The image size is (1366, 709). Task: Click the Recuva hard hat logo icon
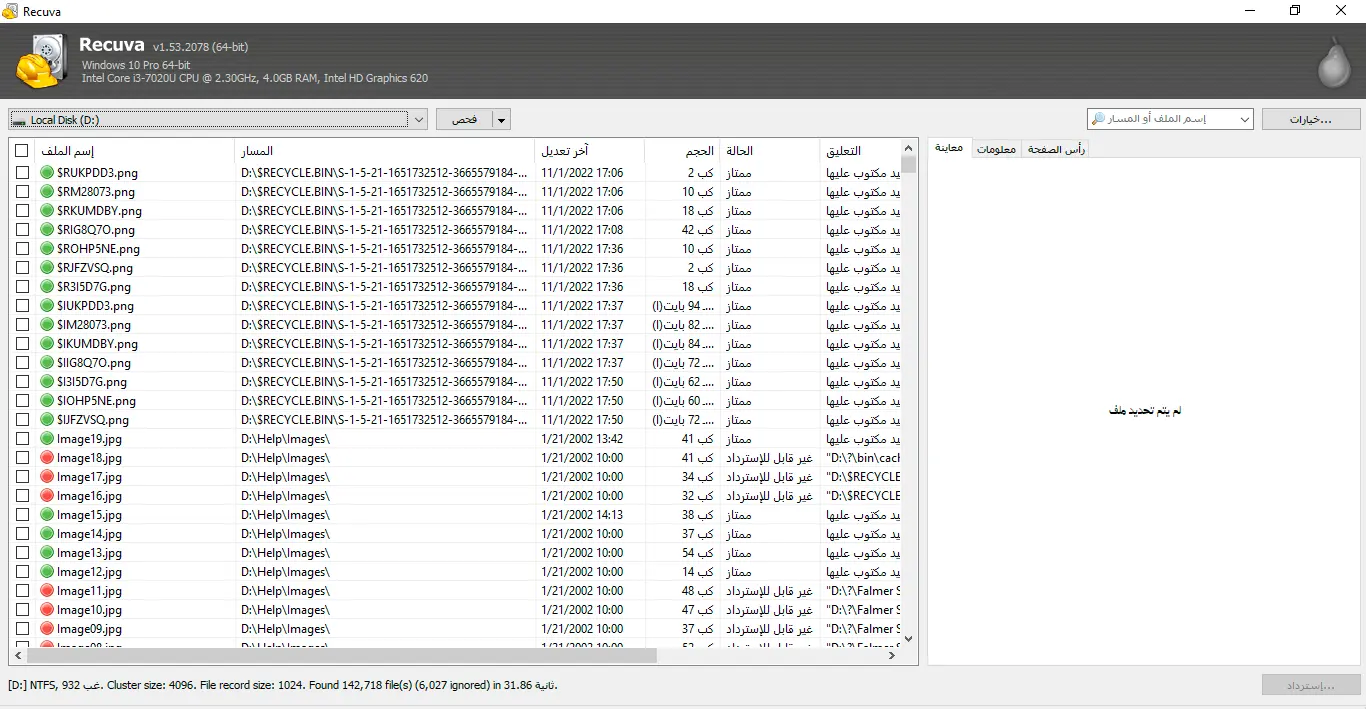(x=42, y=62)
